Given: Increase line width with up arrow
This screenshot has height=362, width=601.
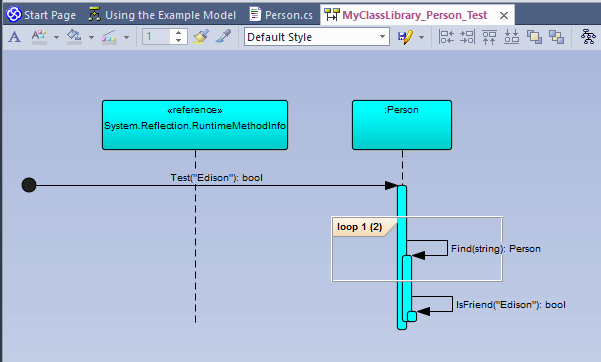Looking at the screenshot, I should pos(179,33).
